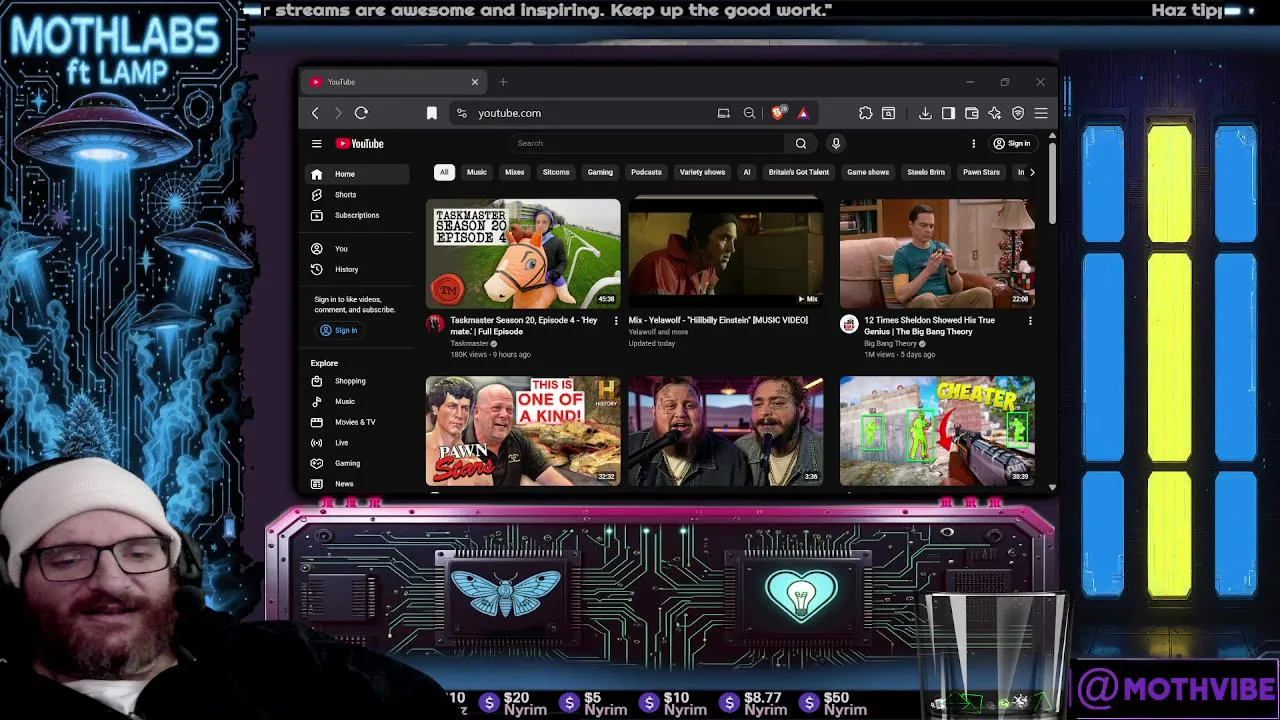
Task: Open YouTube settings three-dot menu
Action: point(973,143)
